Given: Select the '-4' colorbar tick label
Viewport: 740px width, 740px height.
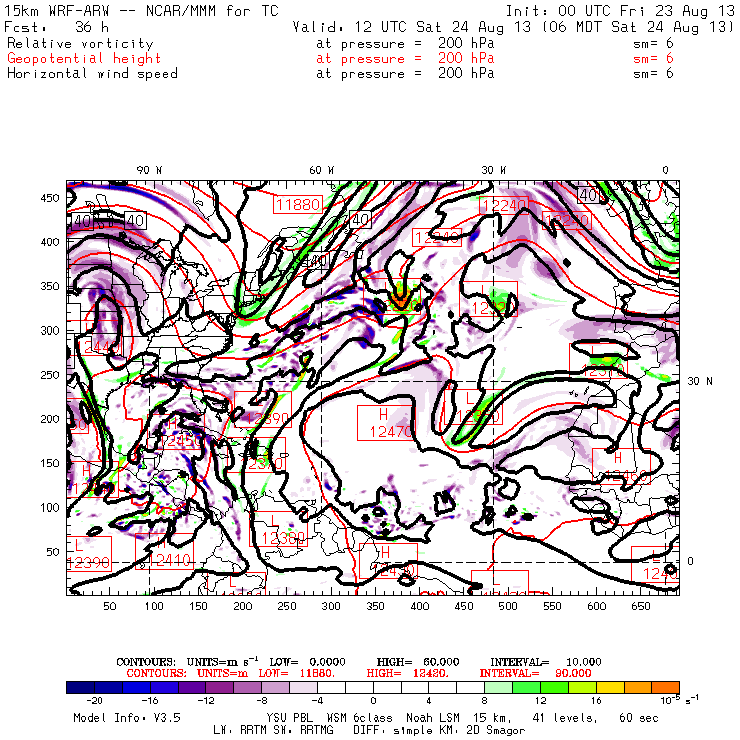Looking at the screenshot, I should pyautogui.click(x=317, y=701).
